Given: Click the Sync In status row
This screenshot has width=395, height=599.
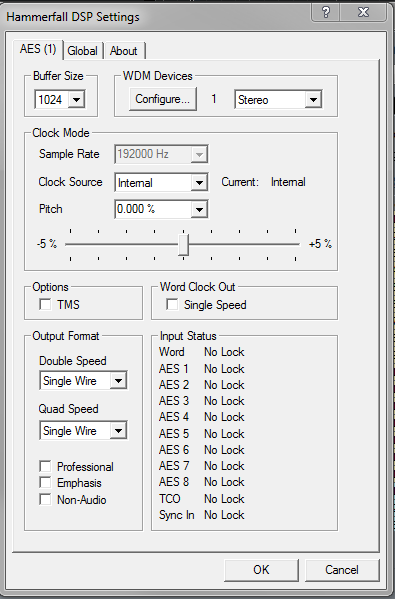Looking at the screenshot, I should tap(202, 515).
